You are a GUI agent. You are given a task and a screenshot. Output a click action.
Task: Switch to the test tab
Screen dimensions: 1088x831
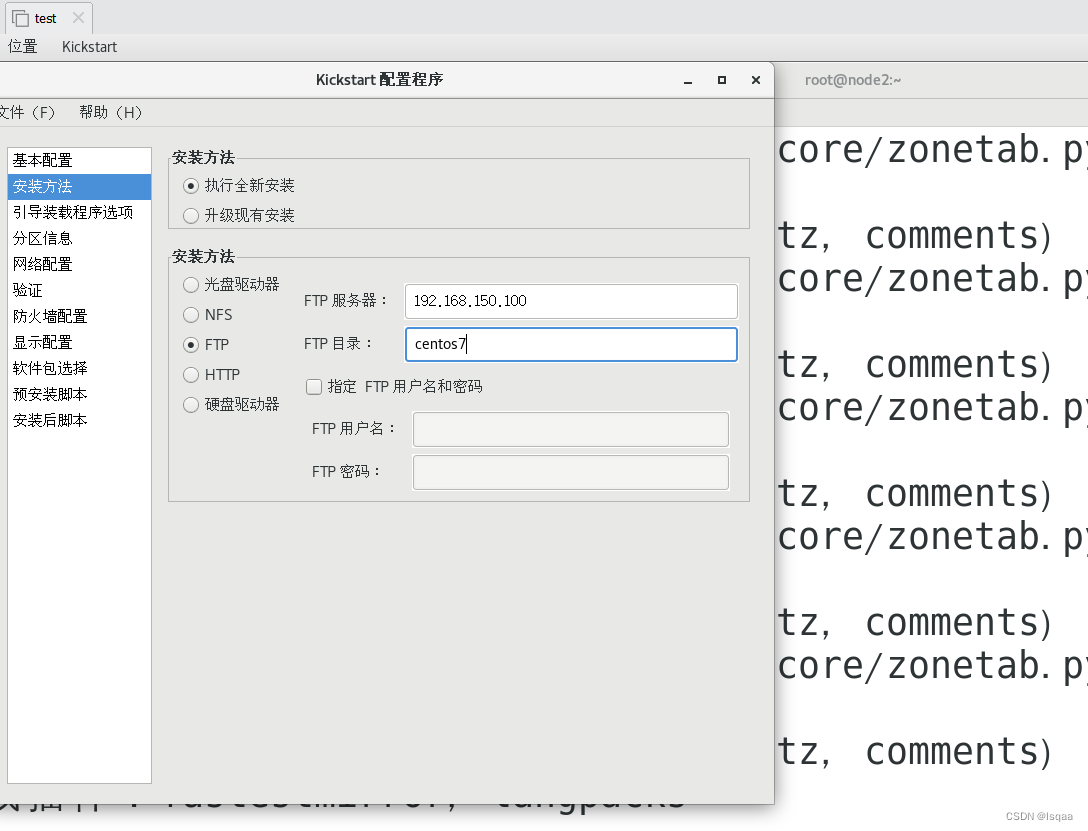pyautogui.click(x=44, y=17)
